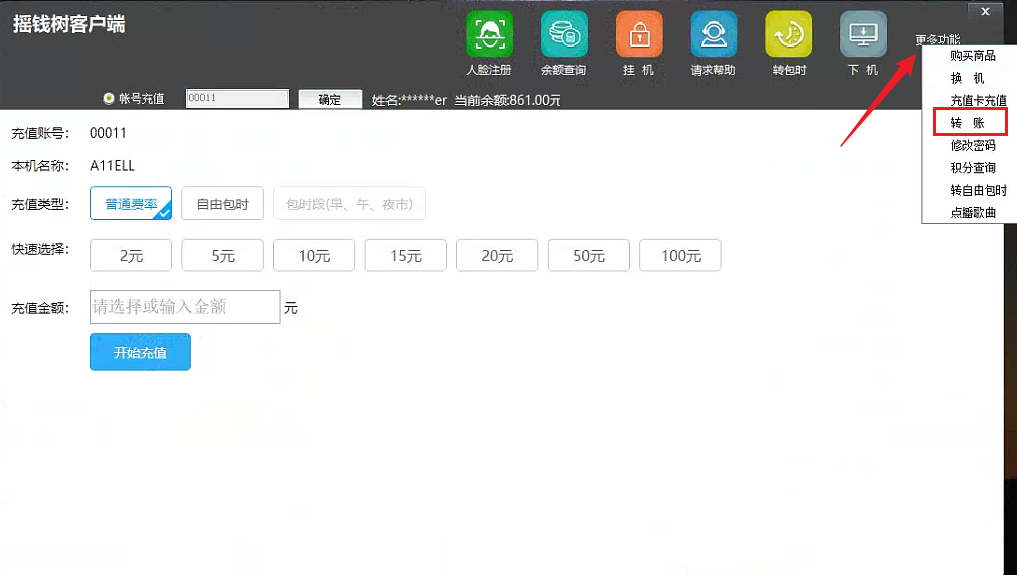Click the 余额查询 balance inquiry icon
1017x575 pixels.
click(564, 34)
